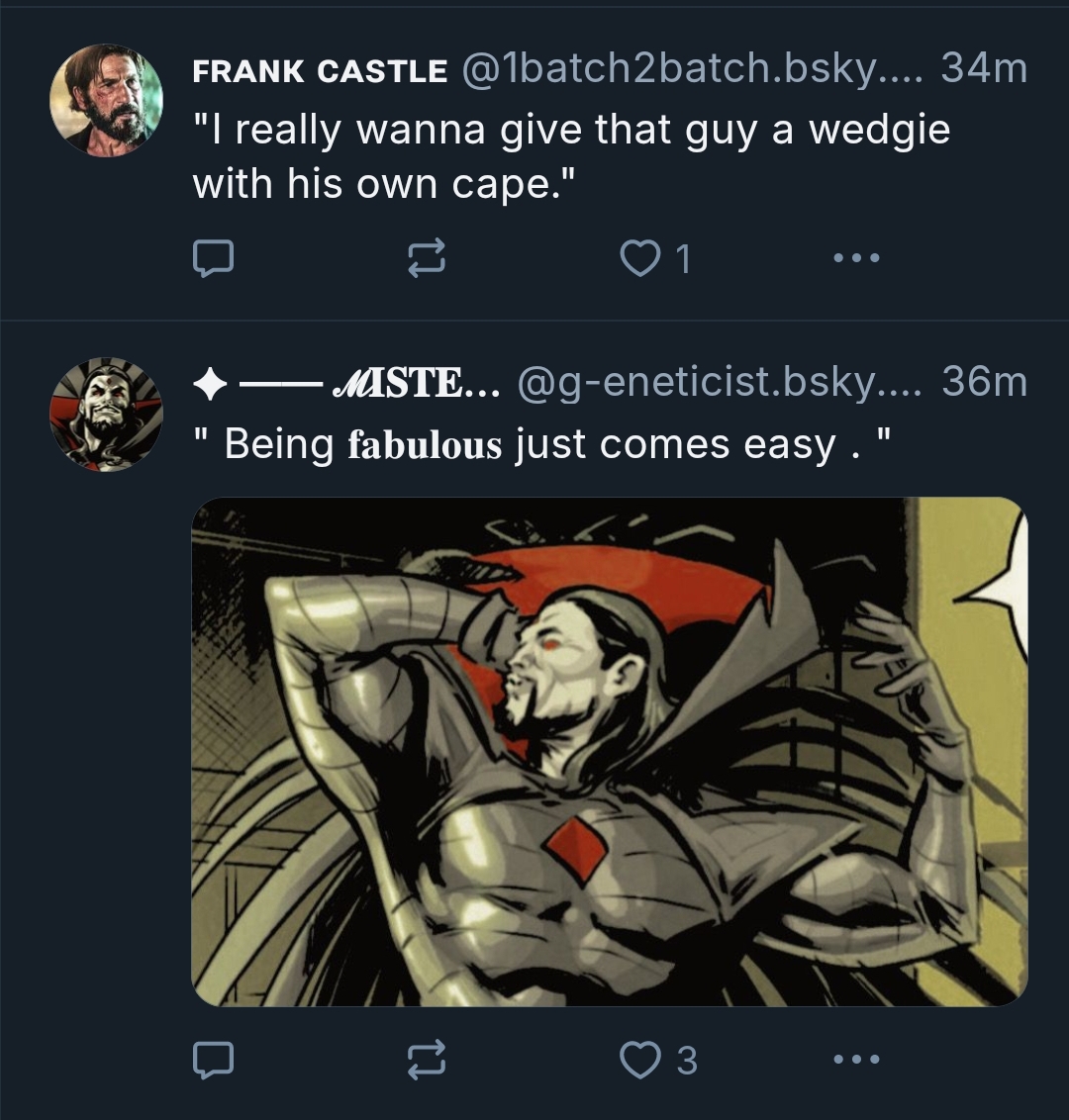Open the @g-eneticist handle link
The height and width of the screenshot is (1120, 1069).
click(x=713, y=383)
